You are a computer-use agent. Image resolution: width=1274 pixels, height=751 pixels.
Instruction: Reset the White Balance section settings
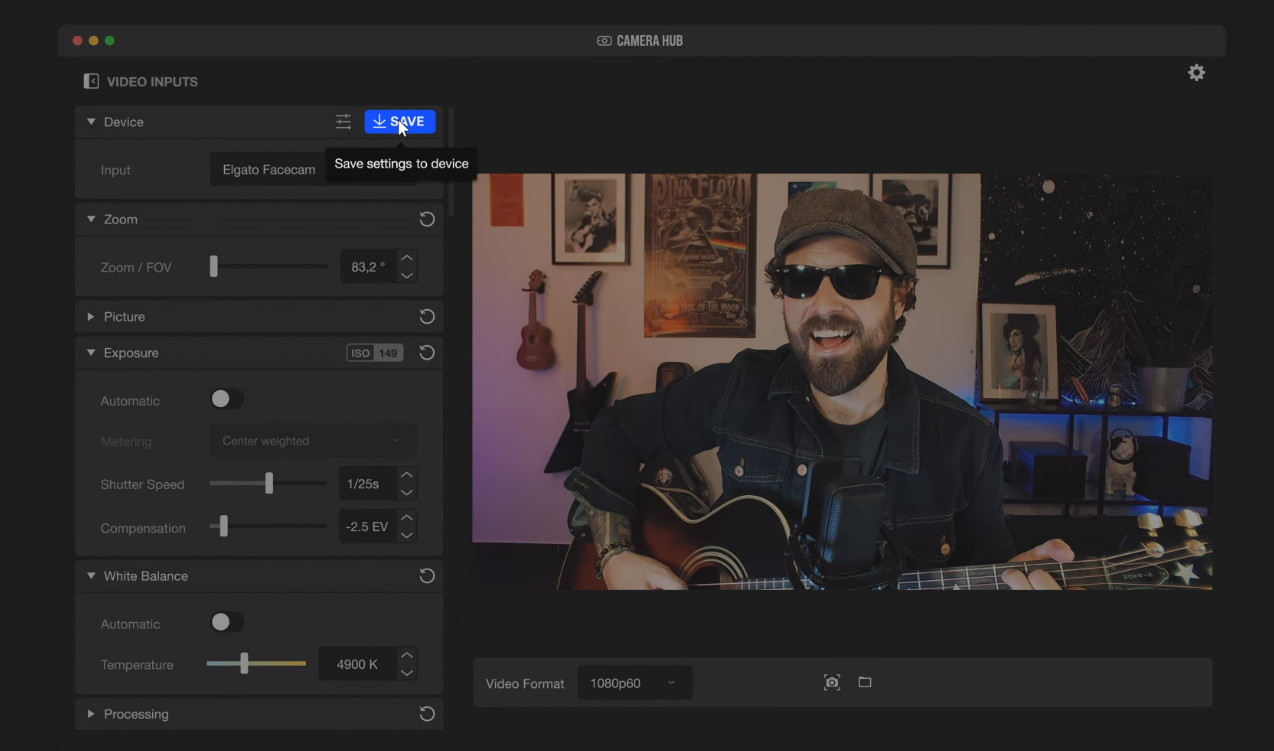(x=427, y=576)
